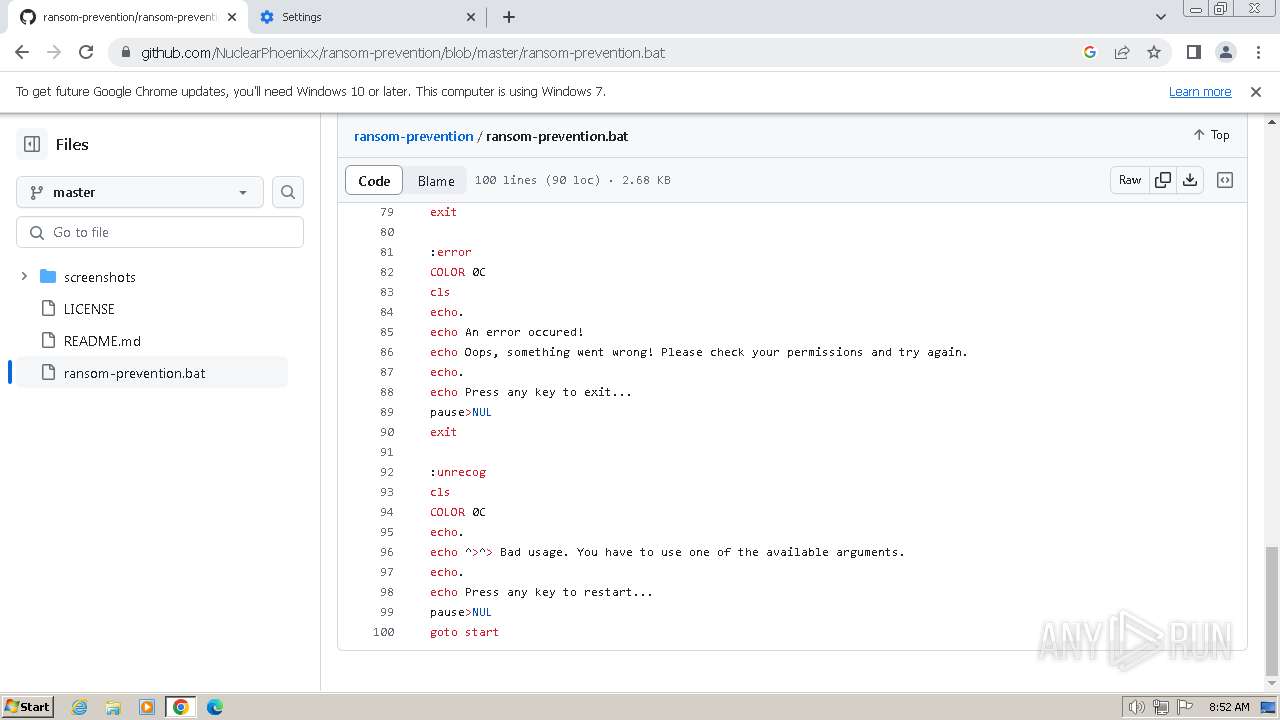The width and height of the screenshot is (1280, 720).
Task: Collapse the Files side panel icon
Action: pyautogui.click(x=32, y=144)
